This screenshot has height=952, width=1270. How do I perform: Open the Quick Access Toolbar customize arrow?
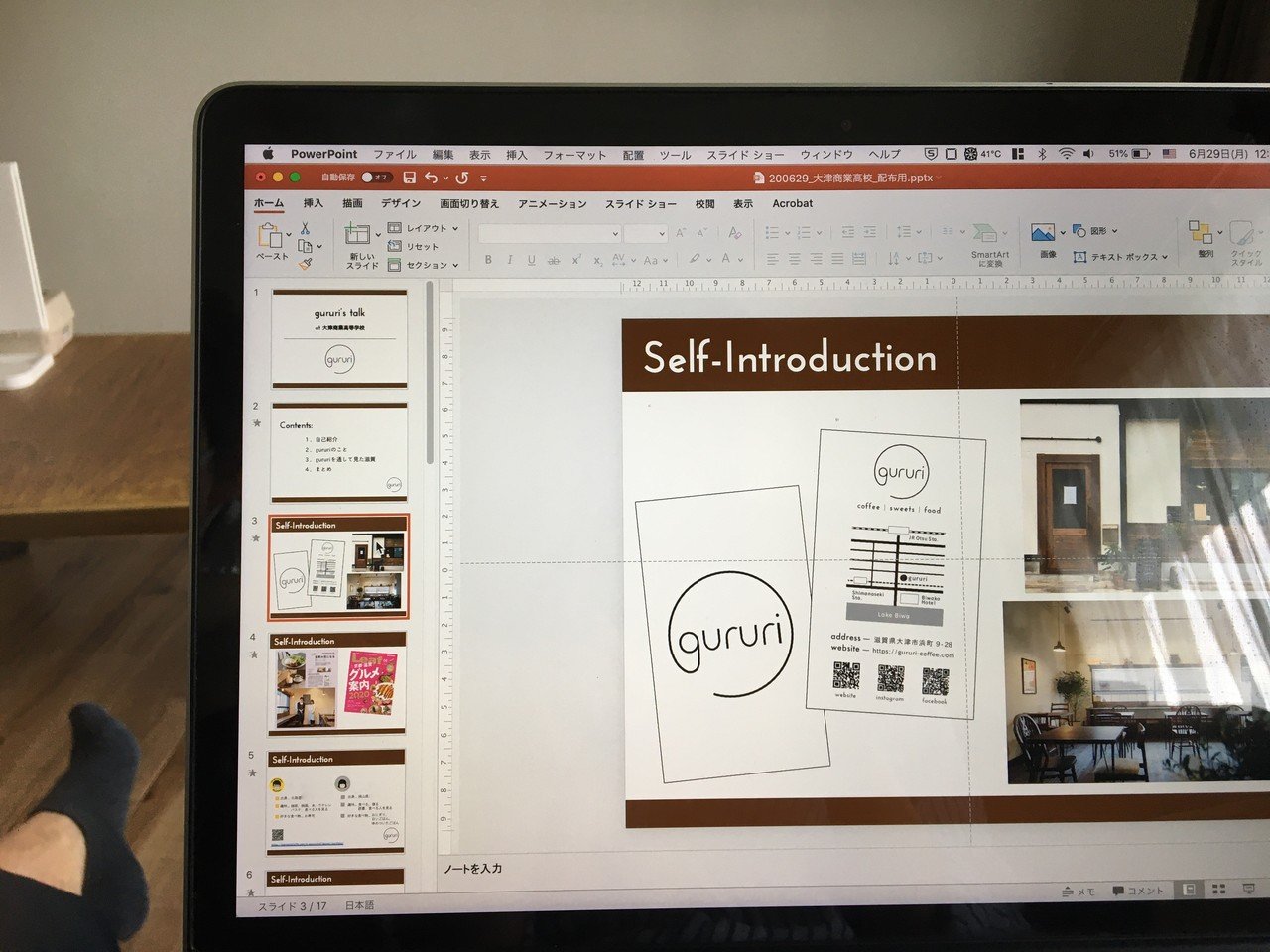pos(484,178)
